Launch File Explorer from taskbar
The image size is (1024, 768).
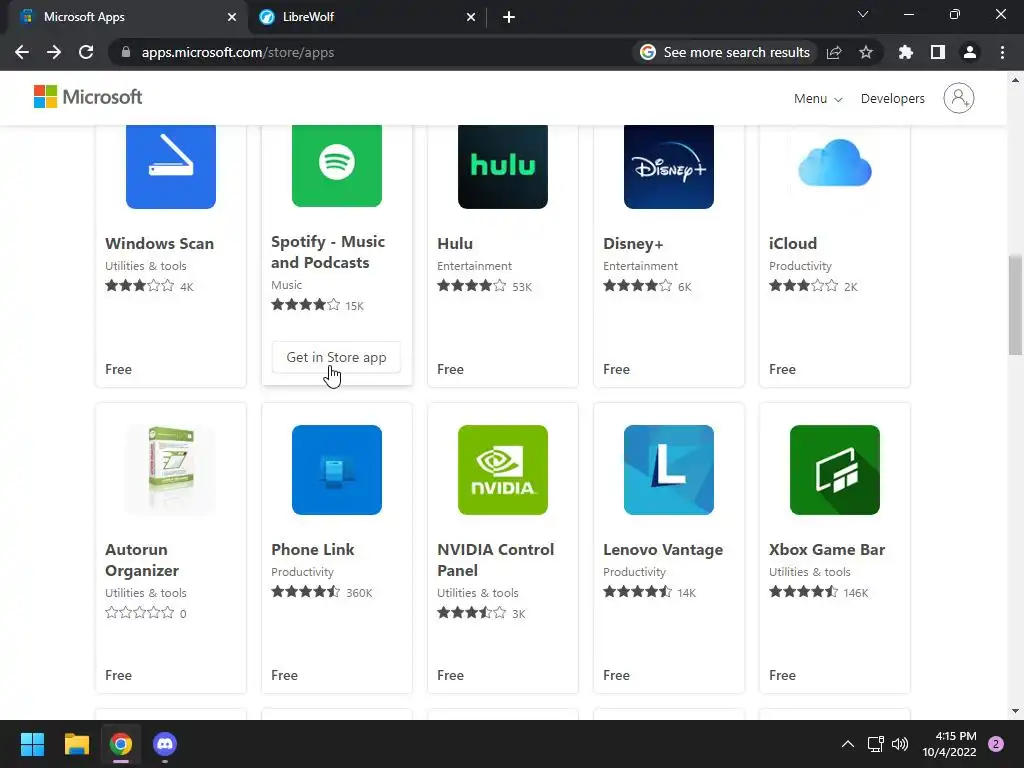[76, 744]
